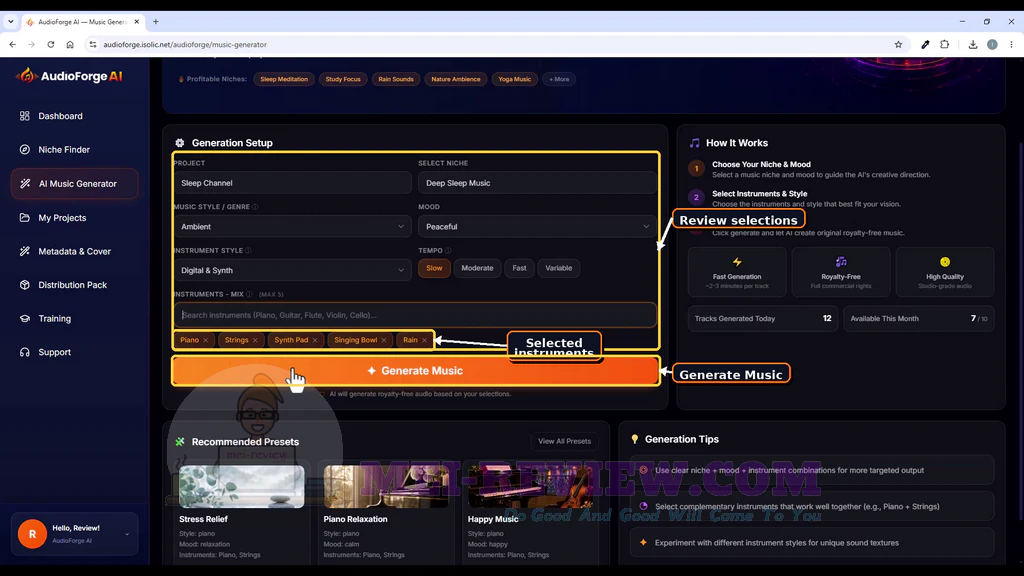Screen dimensions: 1024x576
Task: Click info icon next to Instruments - Mix
Action: (249, 295)
